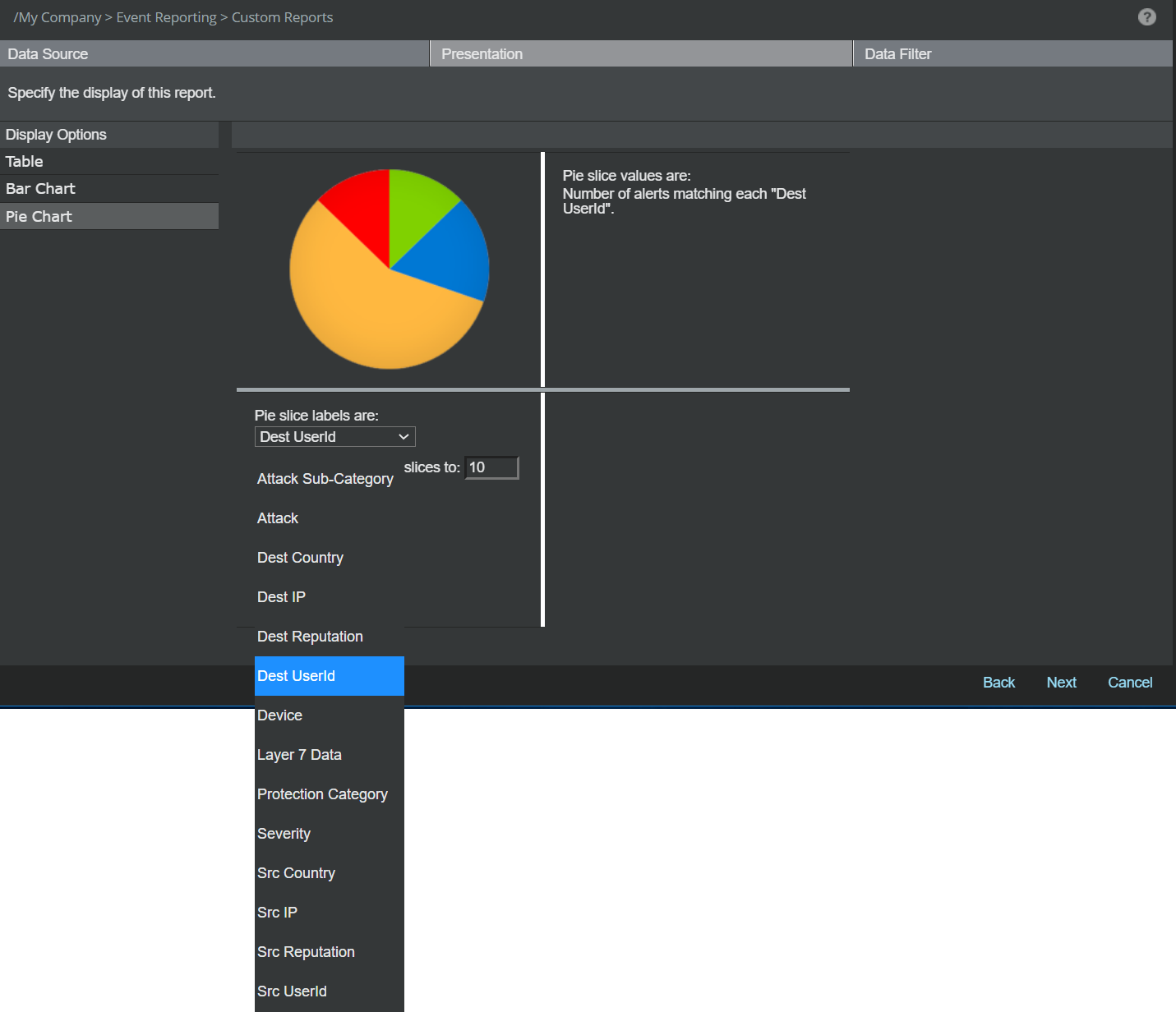Screen dimensions: 1176x1012
Task: Pick Protection Category from the list
Action: click(330, 794)
